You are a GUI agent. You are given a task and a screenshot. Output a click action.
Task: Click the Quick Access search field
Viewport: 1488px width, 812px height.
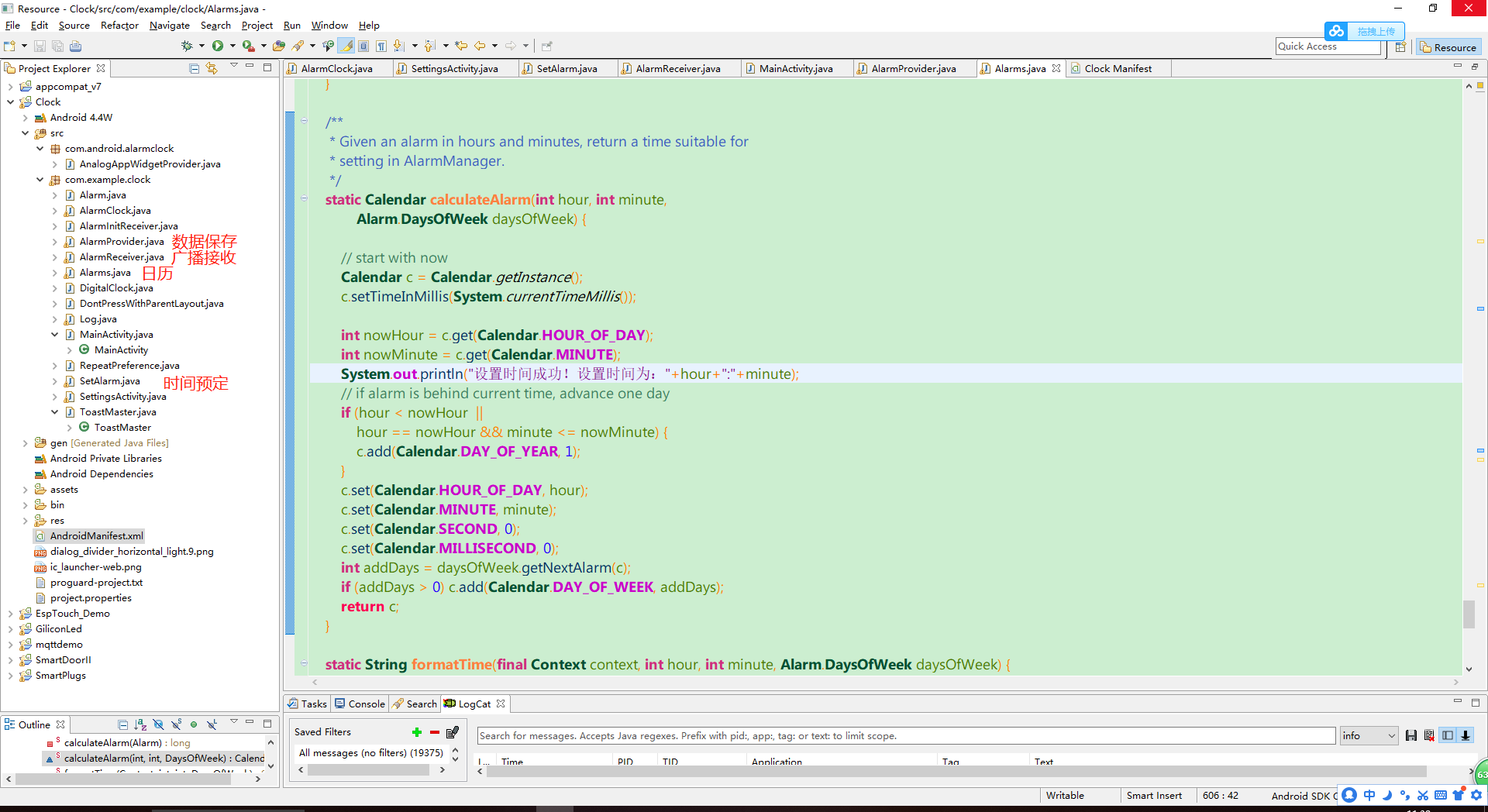tap(1328, 46)
